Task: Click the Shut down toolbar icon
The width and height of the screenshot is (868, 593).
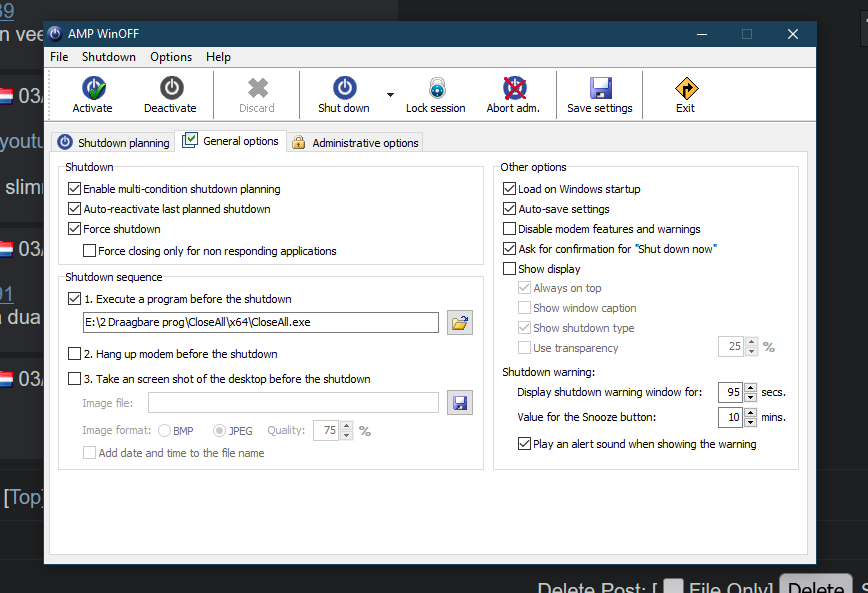Action: pyautogui.click(x=344, y=88)
